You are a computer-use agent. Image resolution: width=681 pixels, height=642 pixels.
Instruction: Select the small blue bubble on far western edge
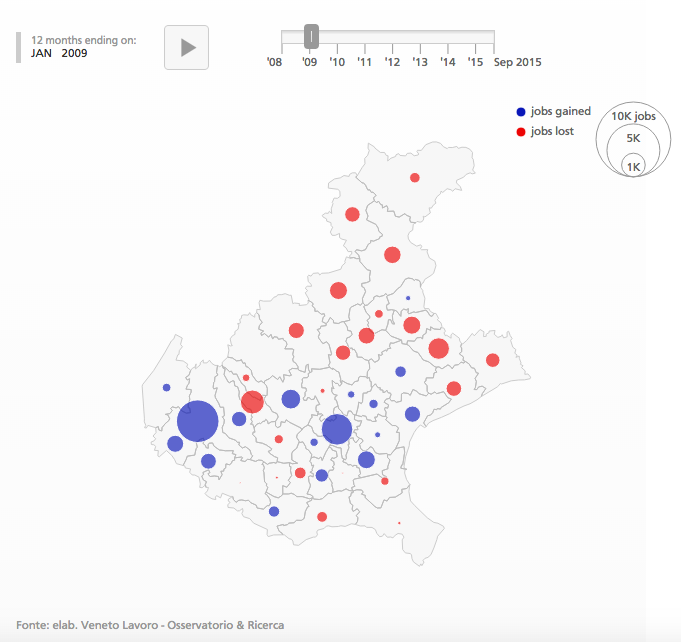[x=167, y=387]
